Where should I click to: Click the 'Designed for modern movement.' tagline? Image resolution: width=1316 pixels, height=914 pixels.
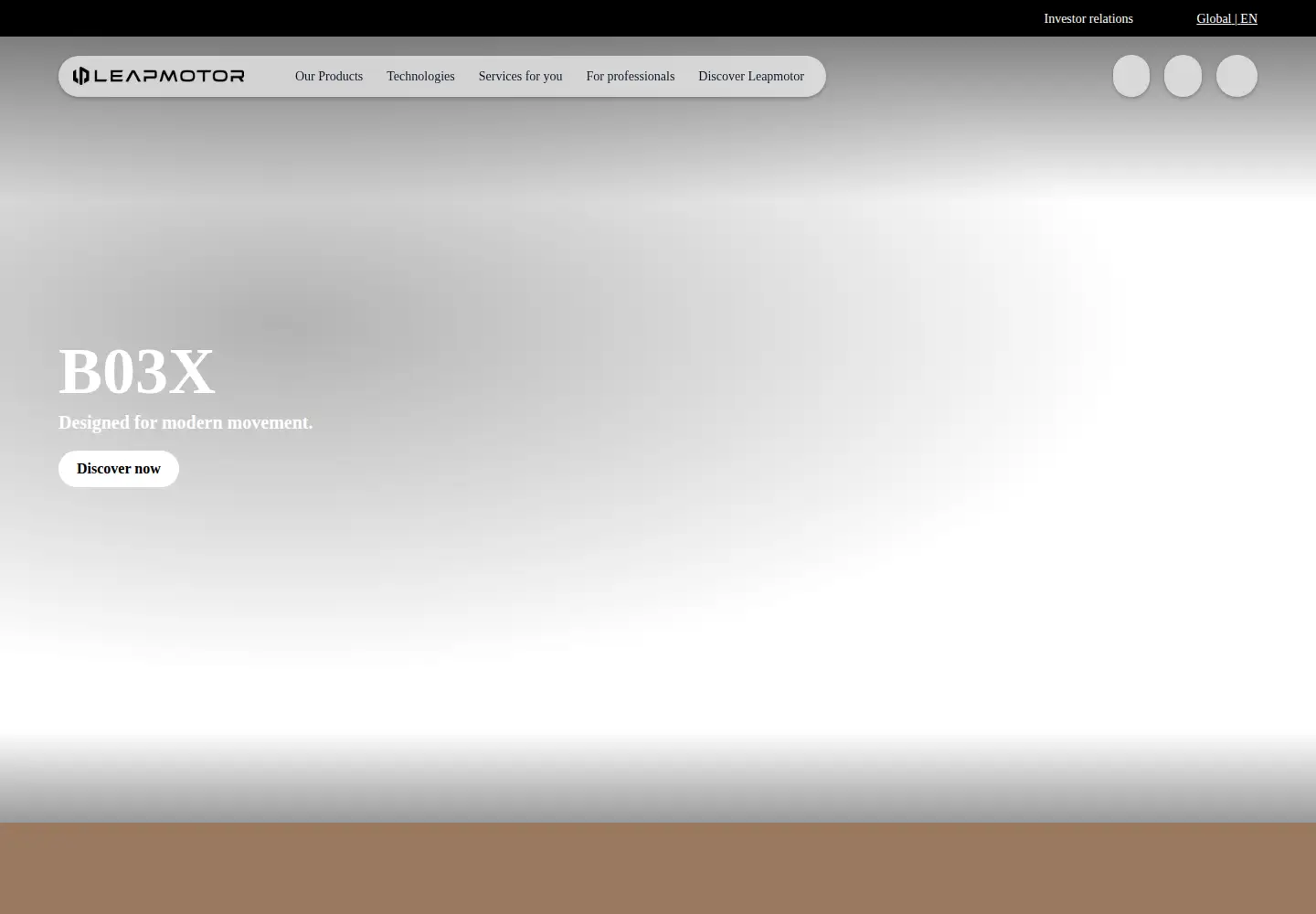tap(186, 422)
